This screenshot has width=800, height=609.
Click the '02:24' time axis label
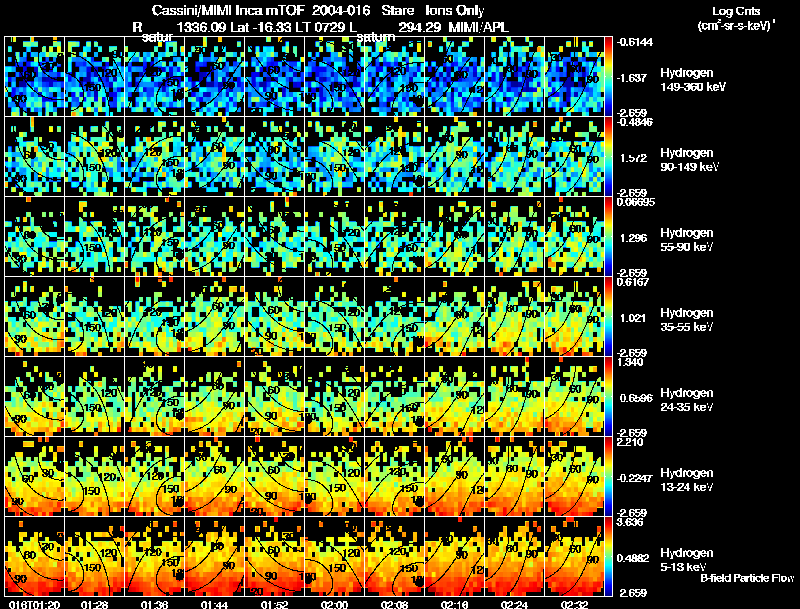[514, 604]
